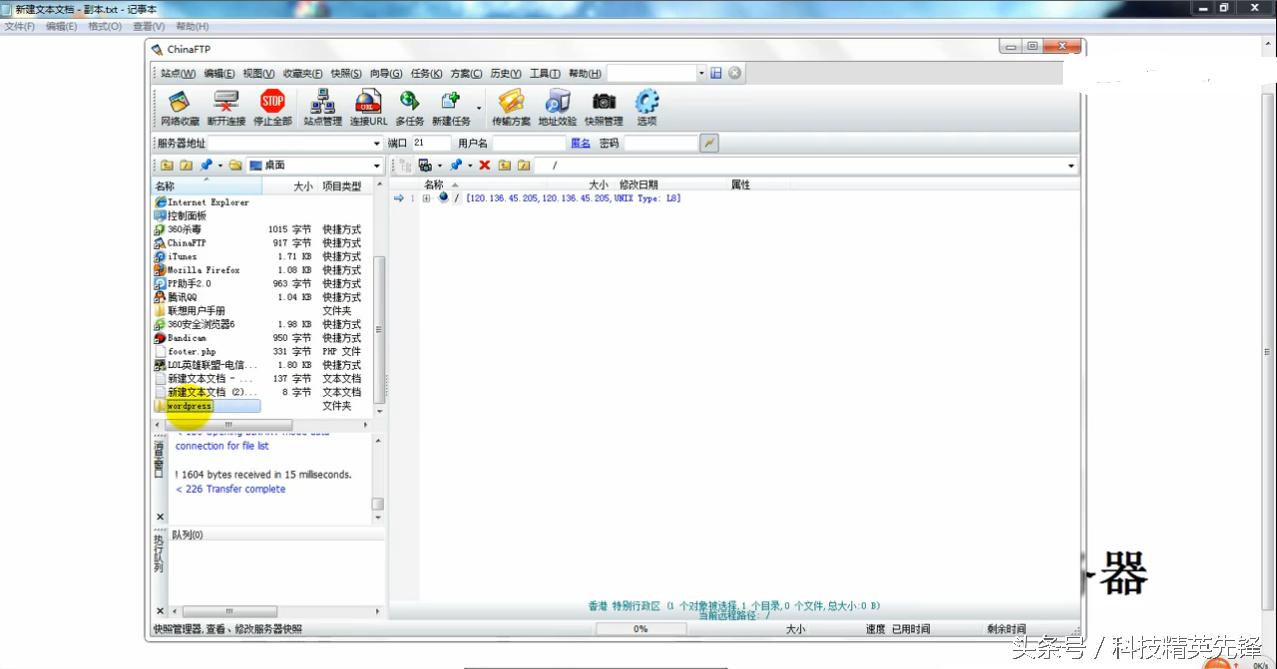Select the wordpress folder in local list
1277x669 pixels.
click(x=190, y=406)
